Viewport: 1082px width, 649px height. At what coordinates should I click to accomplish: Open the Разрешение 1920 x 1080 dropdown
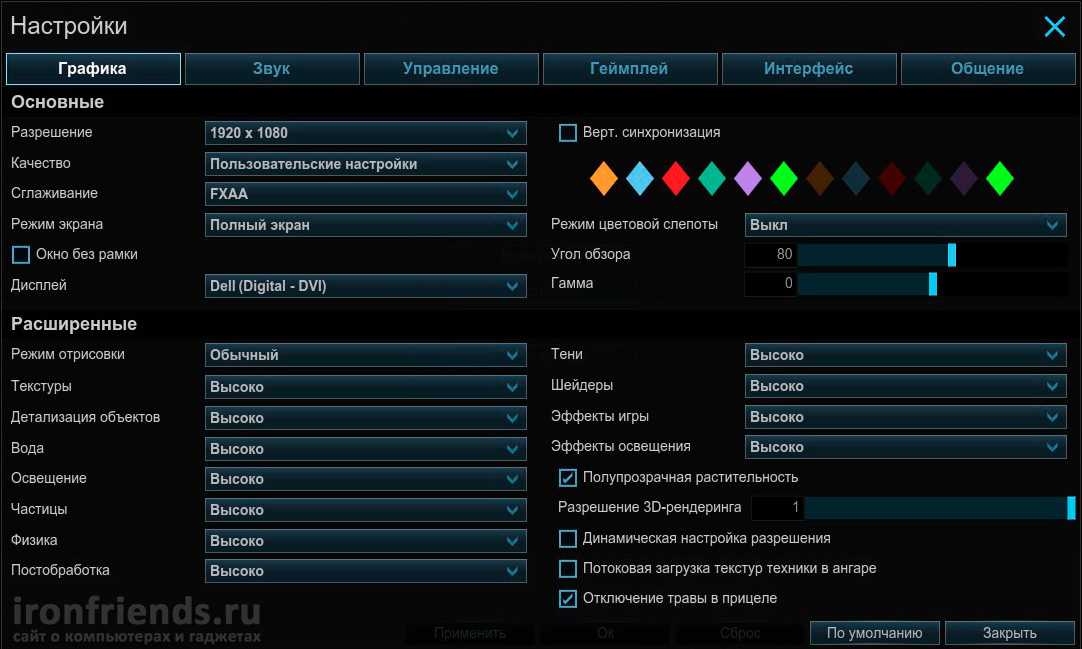click(366, 133)
